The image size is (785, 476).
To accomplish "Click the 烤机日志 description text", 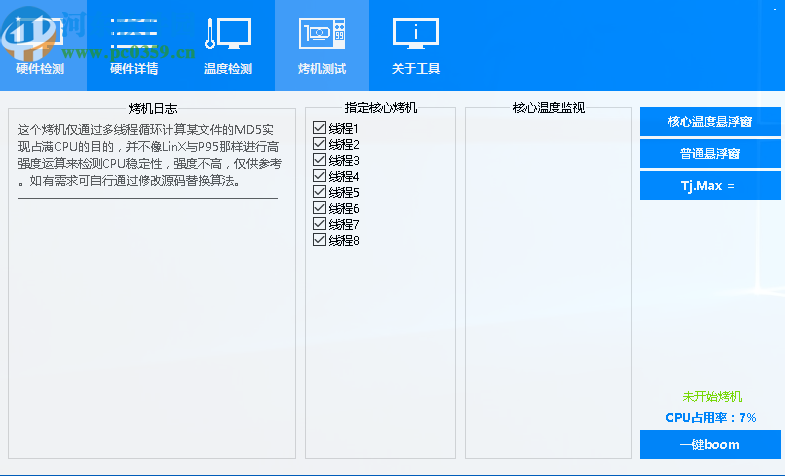I will (x=150, y=155).
